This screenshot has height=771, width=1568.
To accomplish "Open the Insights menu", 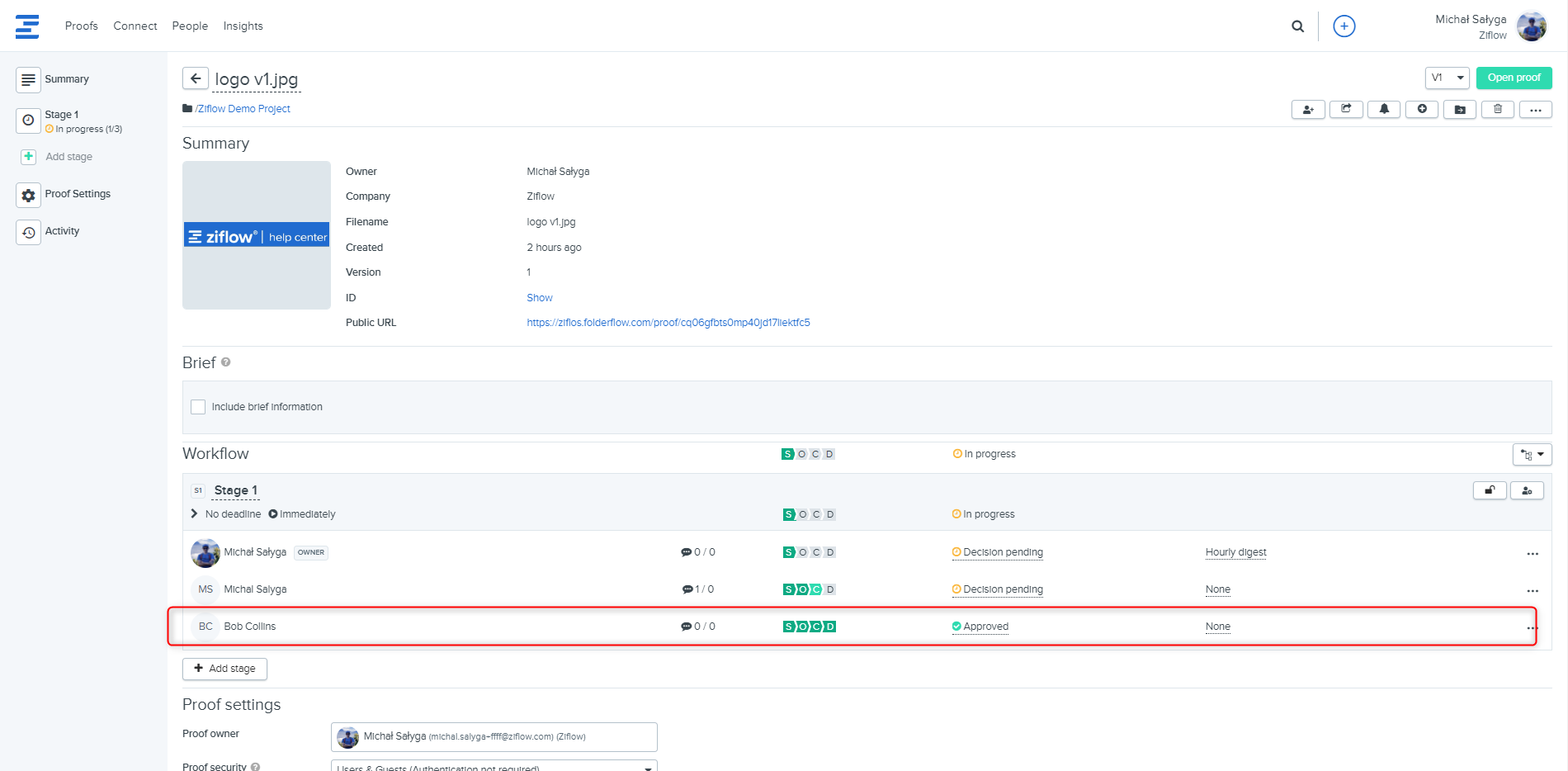I will click(x=243, y=26).
